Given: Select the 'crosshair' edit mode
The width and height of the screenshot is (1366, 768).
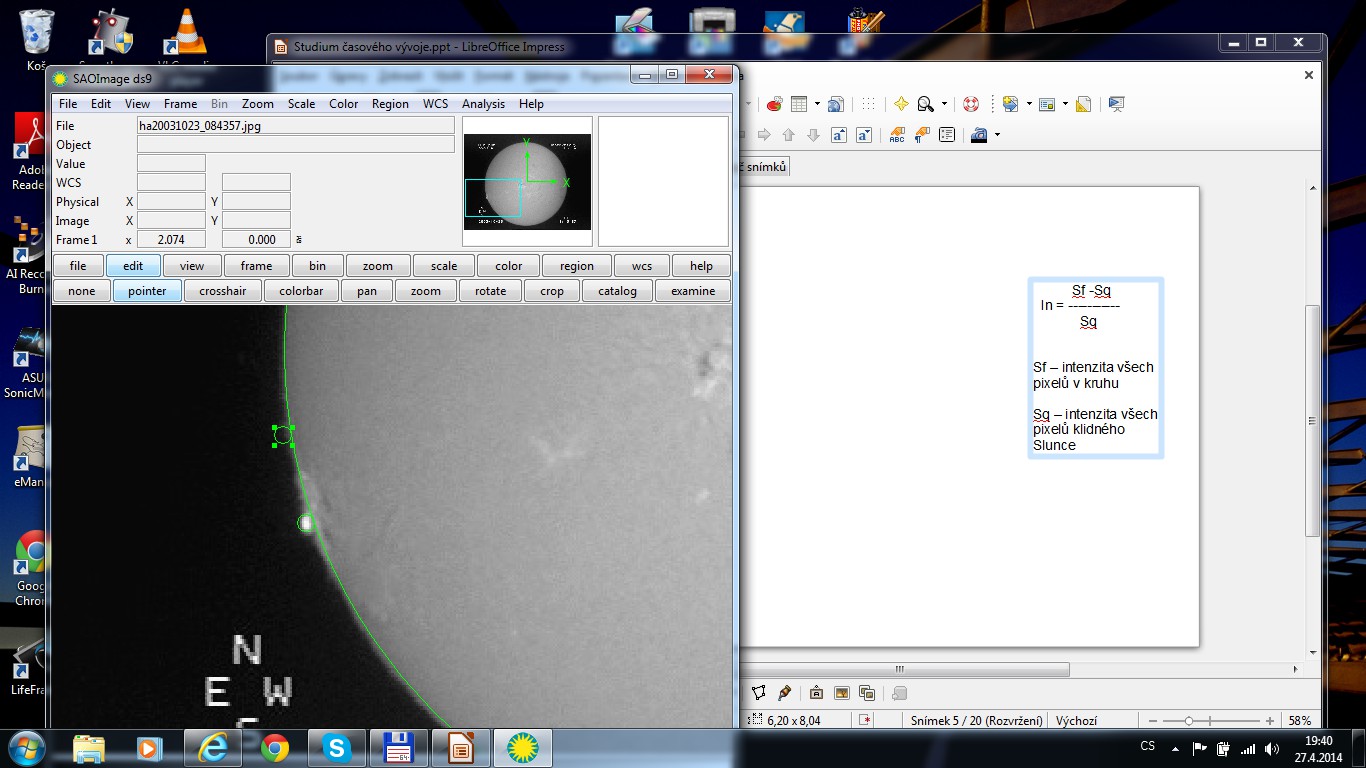Looking at the screenshot, I should click(223, 291).
